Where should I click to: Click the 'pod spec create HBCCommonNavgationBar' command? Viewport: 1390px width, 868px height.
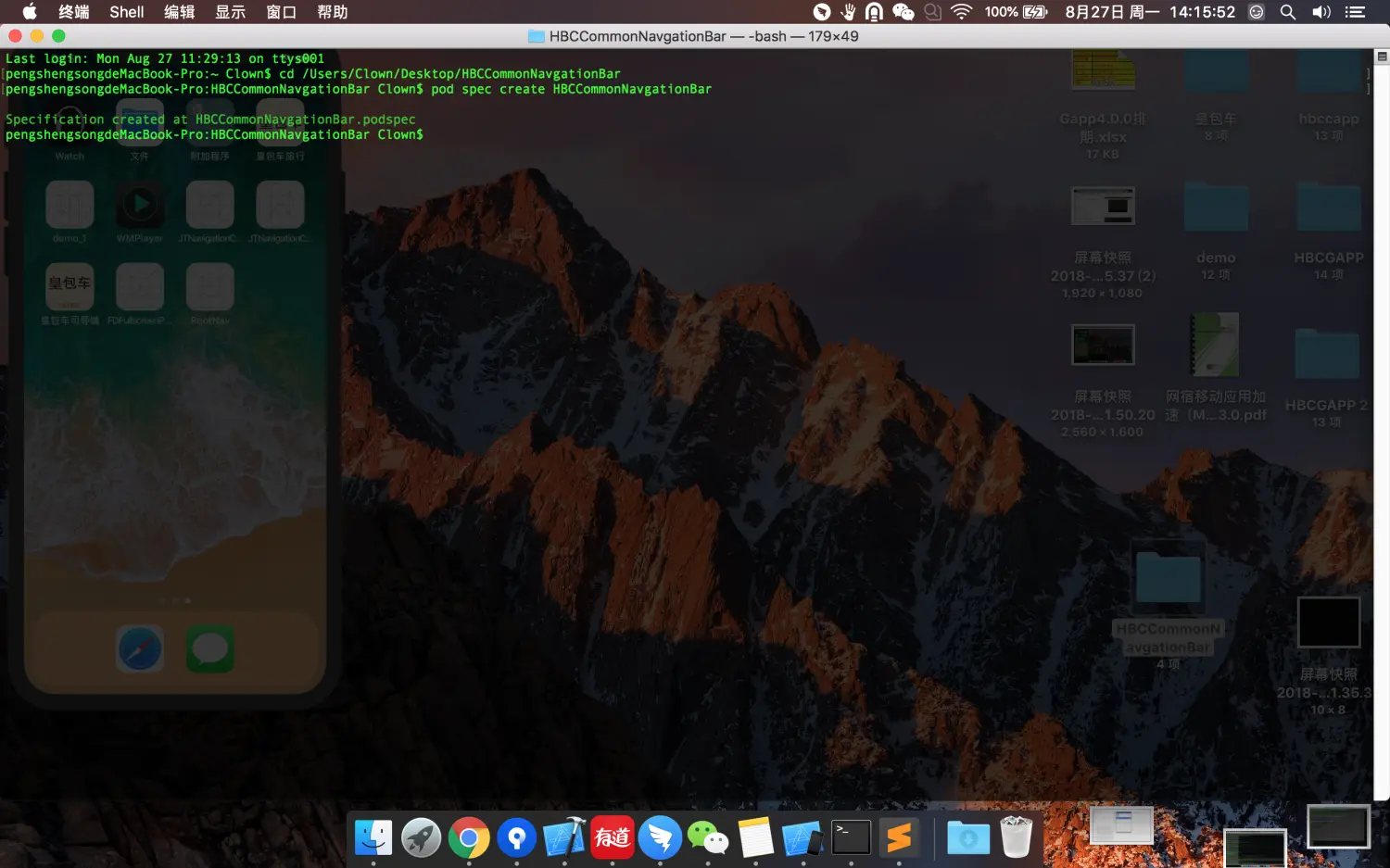(572, 89)
